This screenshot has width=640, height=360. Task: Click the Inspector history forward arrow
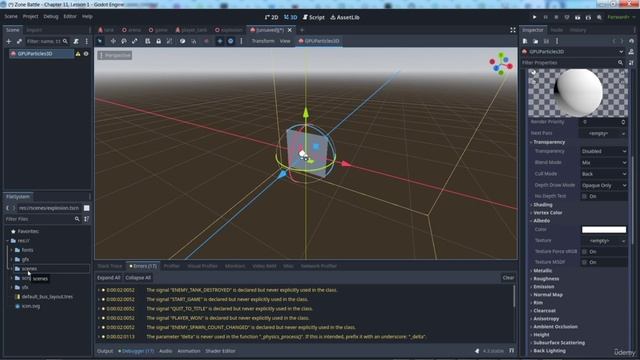622,41
